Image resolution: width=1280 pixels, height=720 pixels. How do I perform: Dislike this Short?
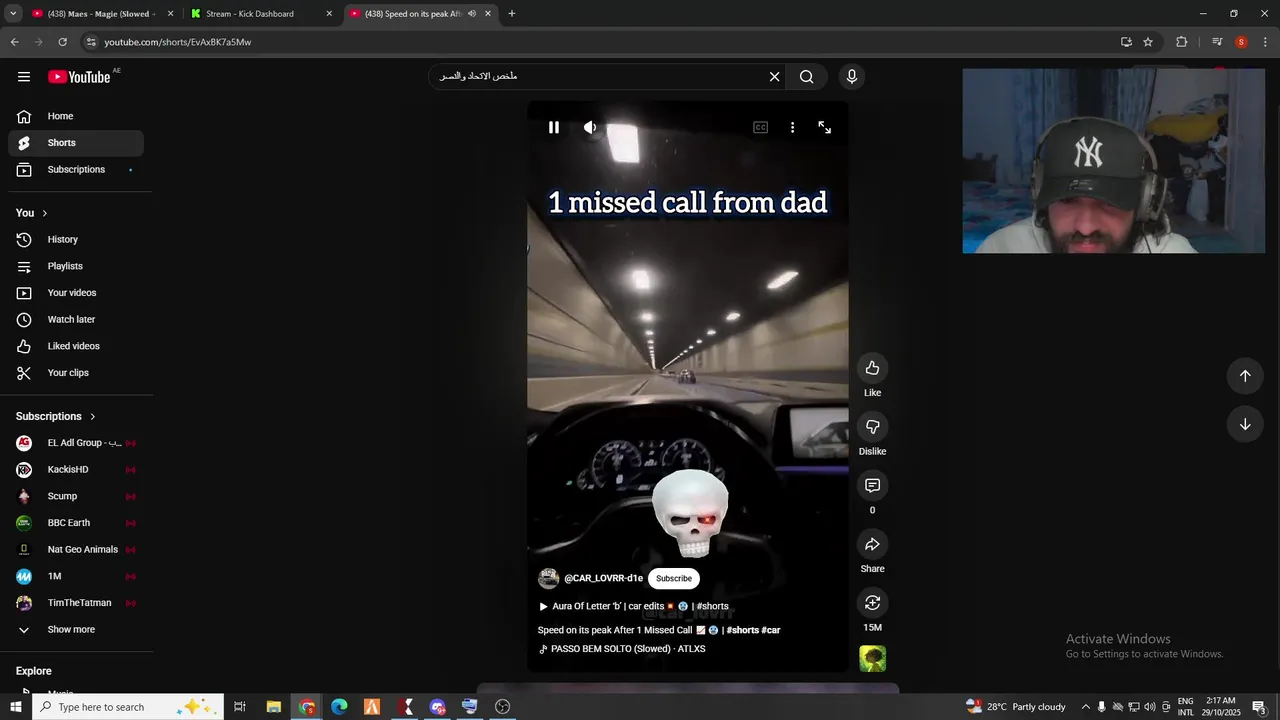pyautogui.click(x=872, y=427)
